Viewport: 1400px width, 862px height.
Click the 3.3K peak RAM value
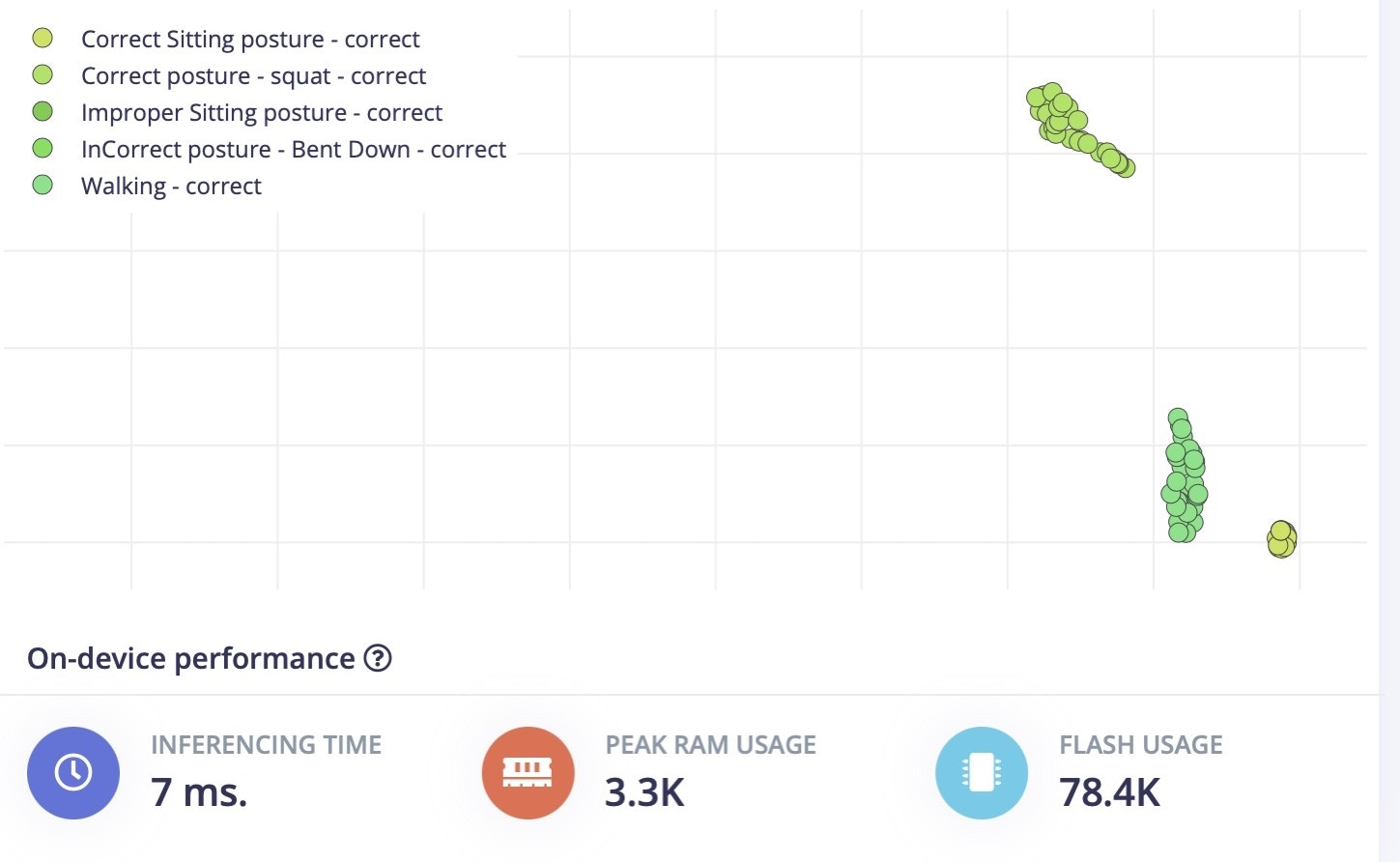point(644,792)
